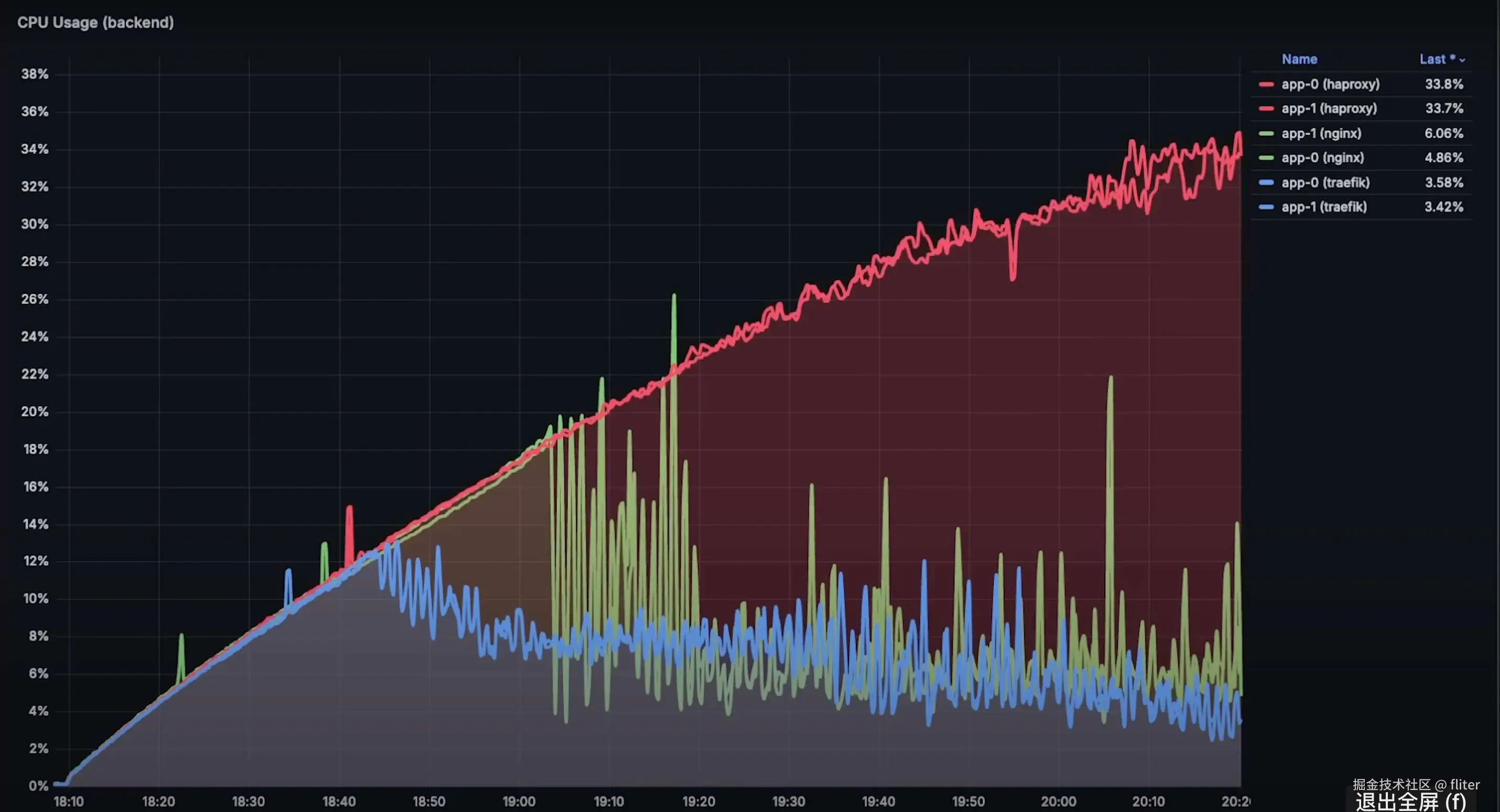1500x812 pixels.
Task: Show only the app-1 (nginx) series
Action: tap(1321, 134)
